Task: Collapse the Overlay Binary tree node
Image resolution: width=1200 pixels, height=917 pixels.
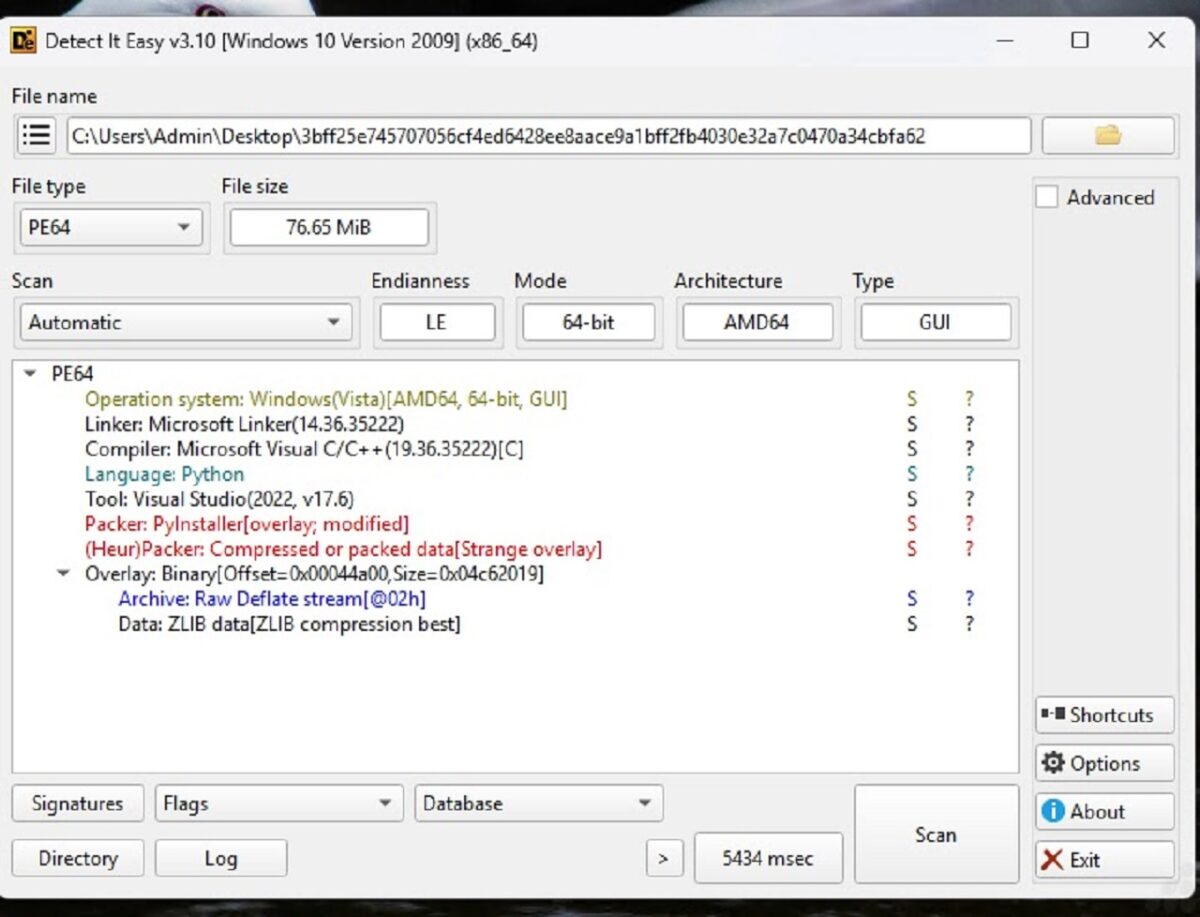Action: [x=63, y=574]
